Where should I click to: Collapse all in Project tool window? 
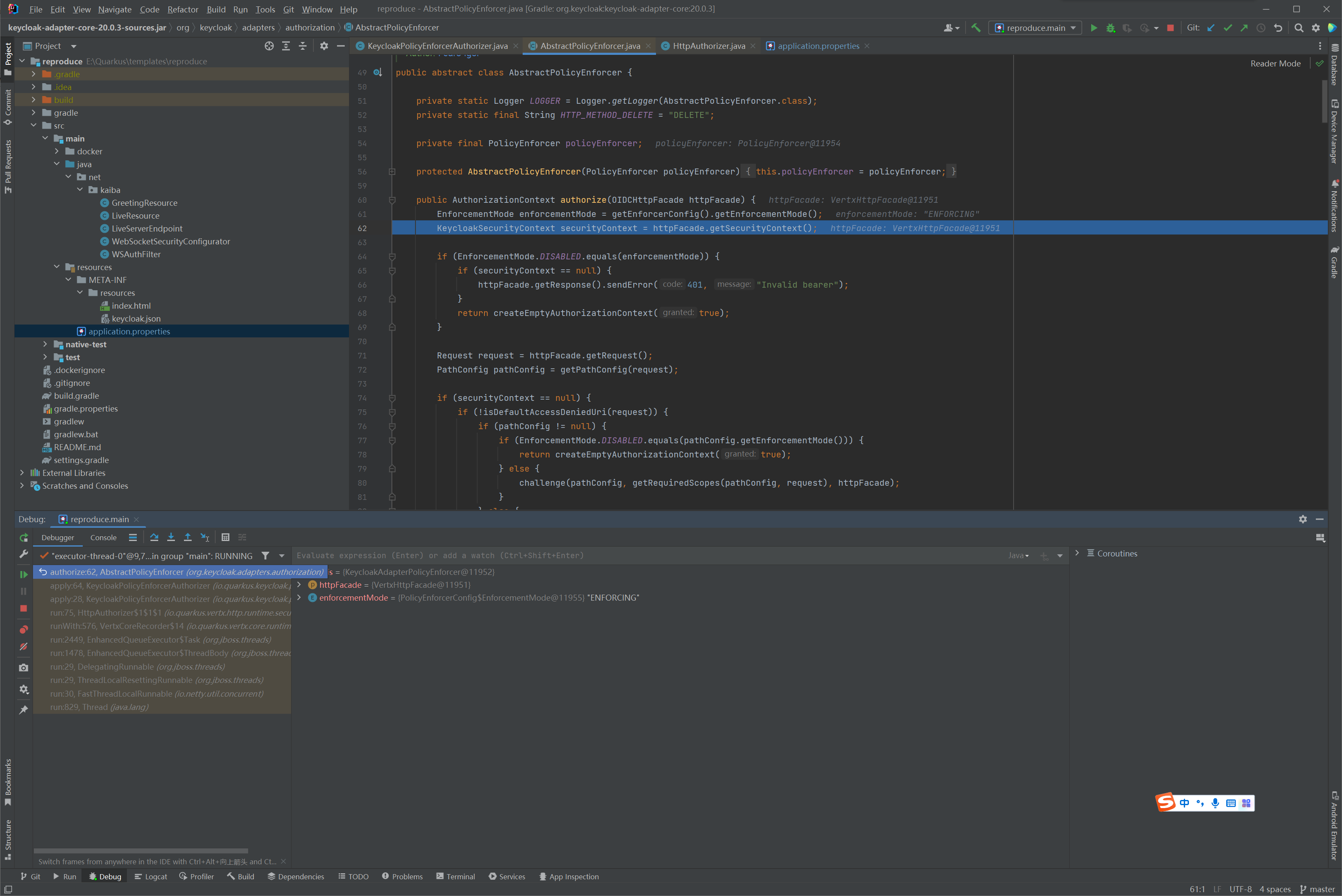302,46
